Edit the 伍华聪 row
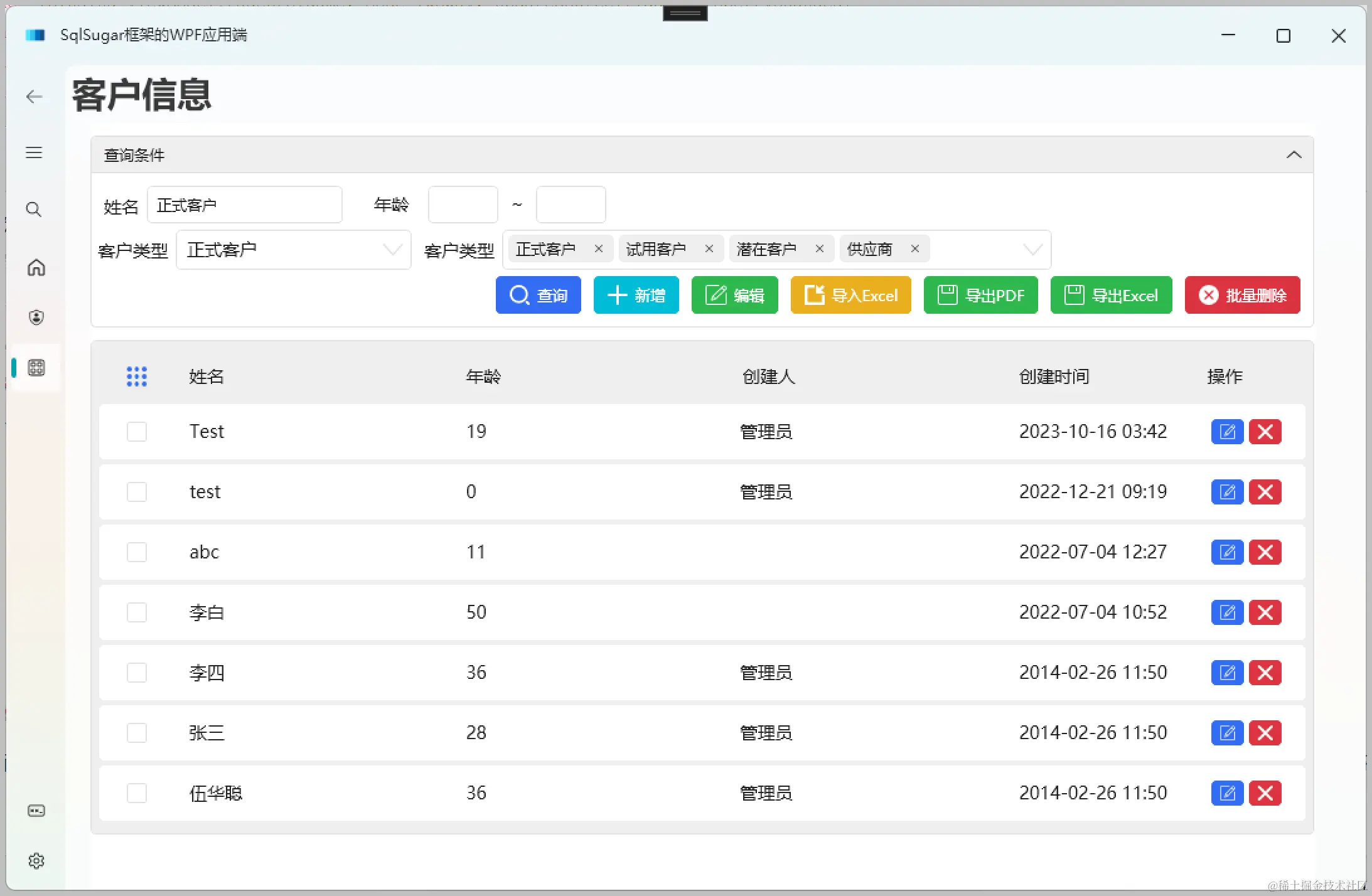 pyautogui.click(x=1227, y=793)
